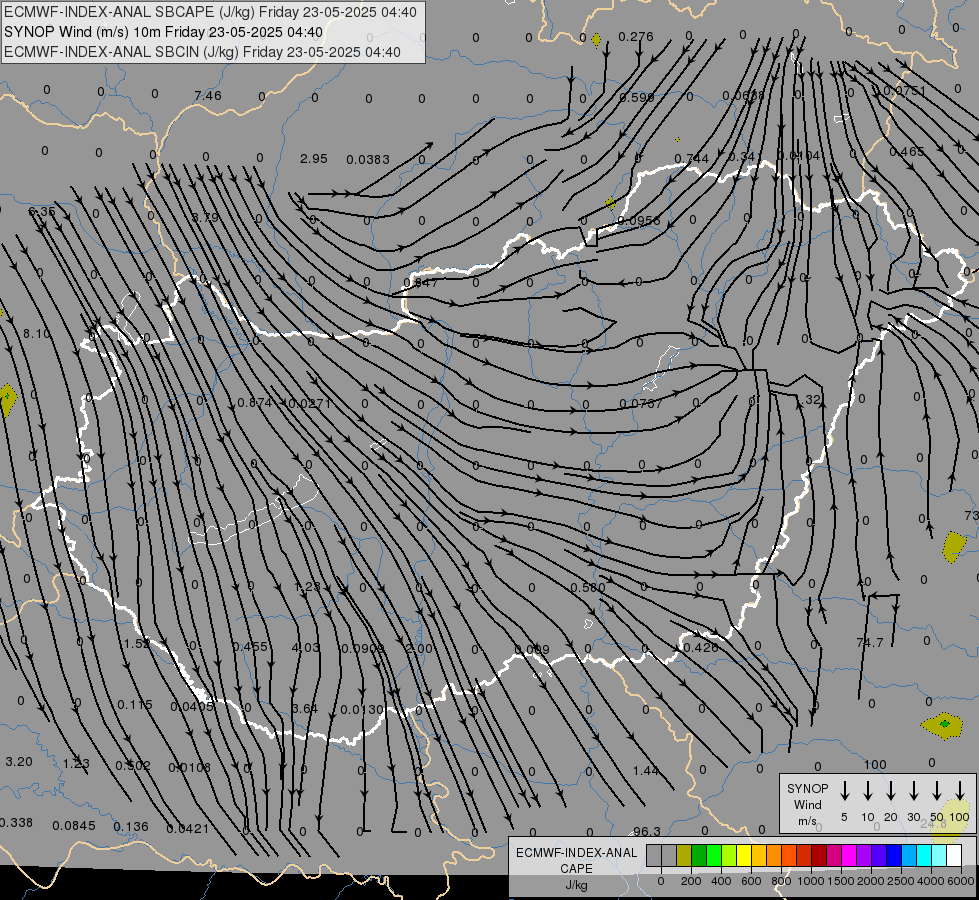
Task: Click the 2.00 value on the map
Action: 419,648
